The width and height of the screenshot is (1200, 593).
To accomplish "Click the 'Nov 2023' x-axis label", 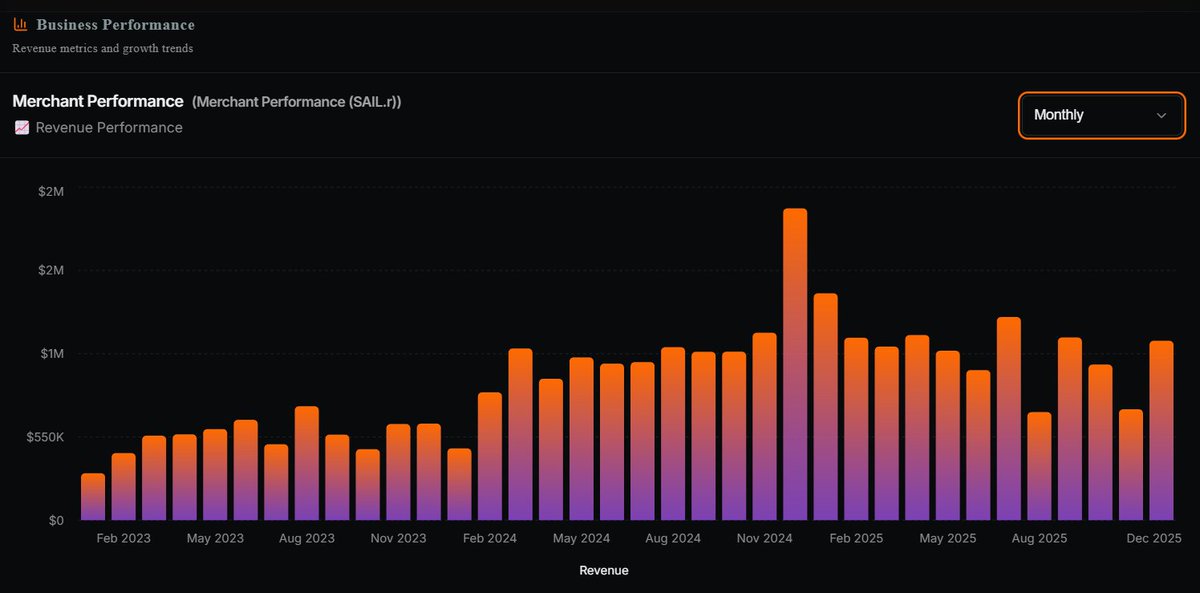I will tap(398, 539).
